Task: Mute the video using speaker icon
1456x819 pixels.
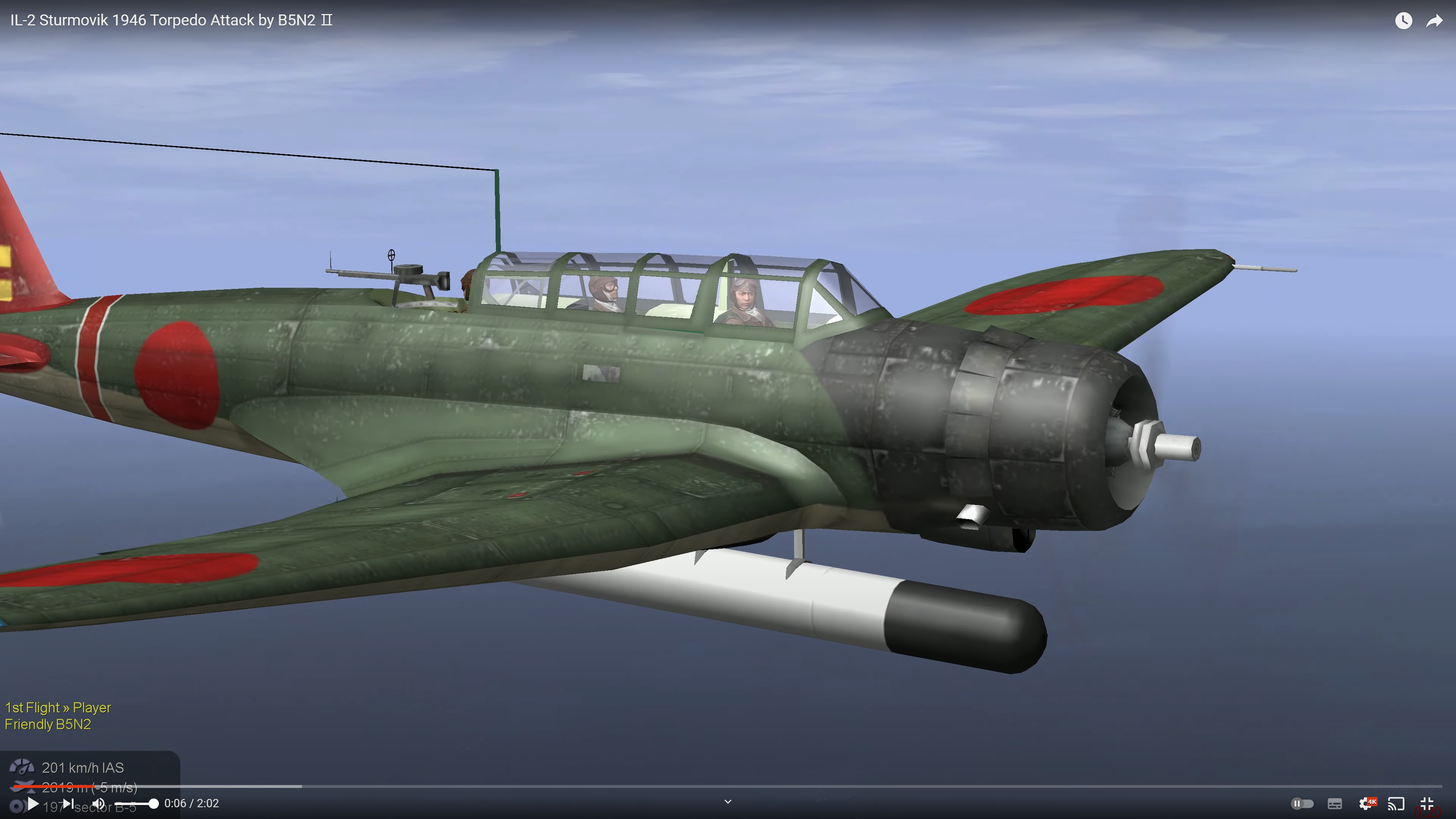Action: tap(98, 803)
